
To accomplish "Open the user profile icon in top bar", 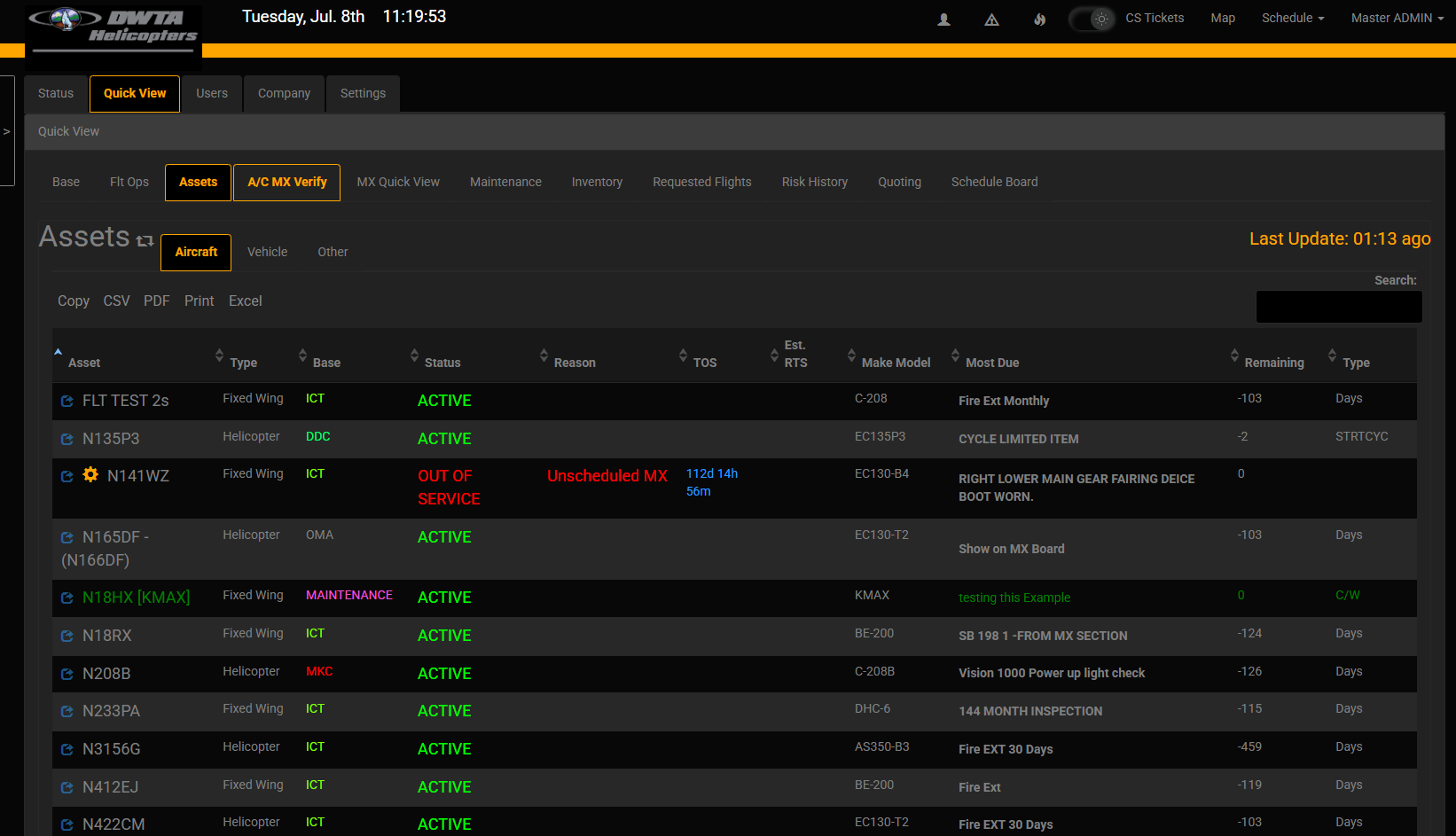I will 944,19.
